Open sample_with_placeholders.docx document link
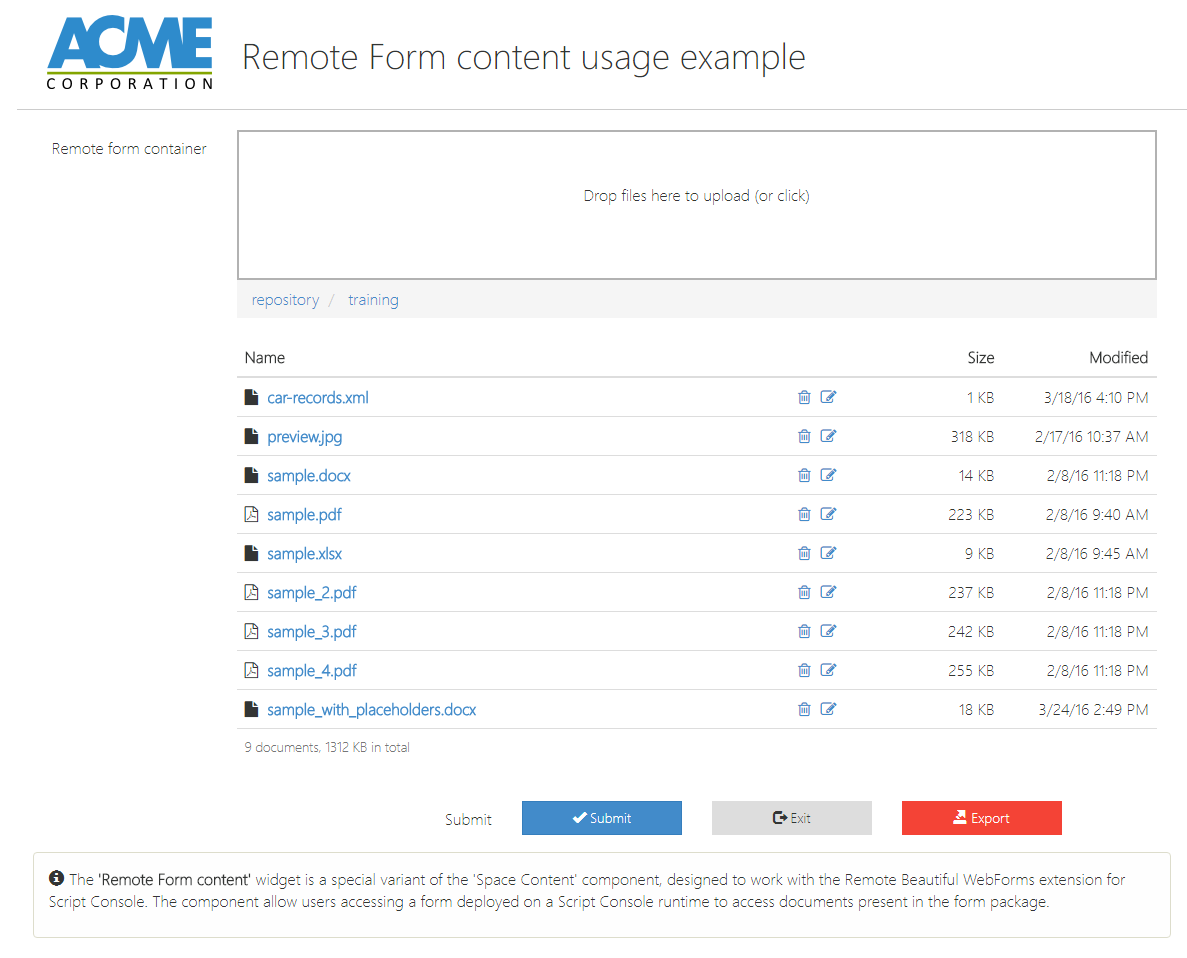Image resolution: width=1187 pixels, height=958 pixels. tap(371, 710)
